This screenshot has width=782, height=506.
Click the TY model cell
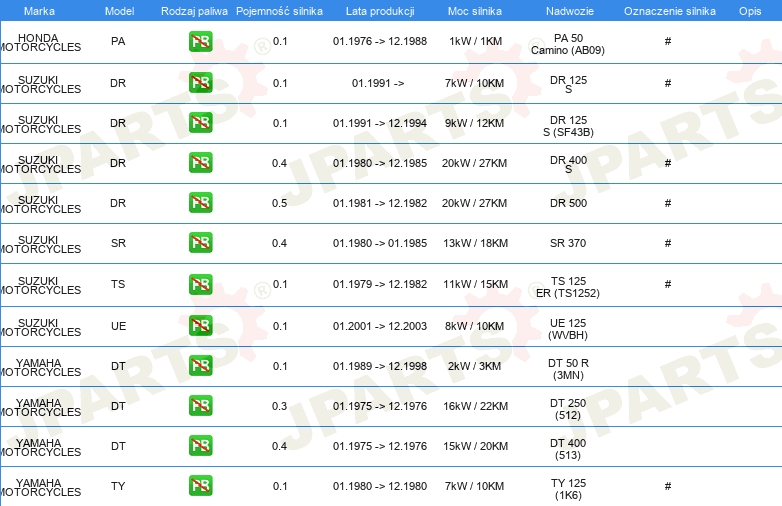(x=118, y=486)
